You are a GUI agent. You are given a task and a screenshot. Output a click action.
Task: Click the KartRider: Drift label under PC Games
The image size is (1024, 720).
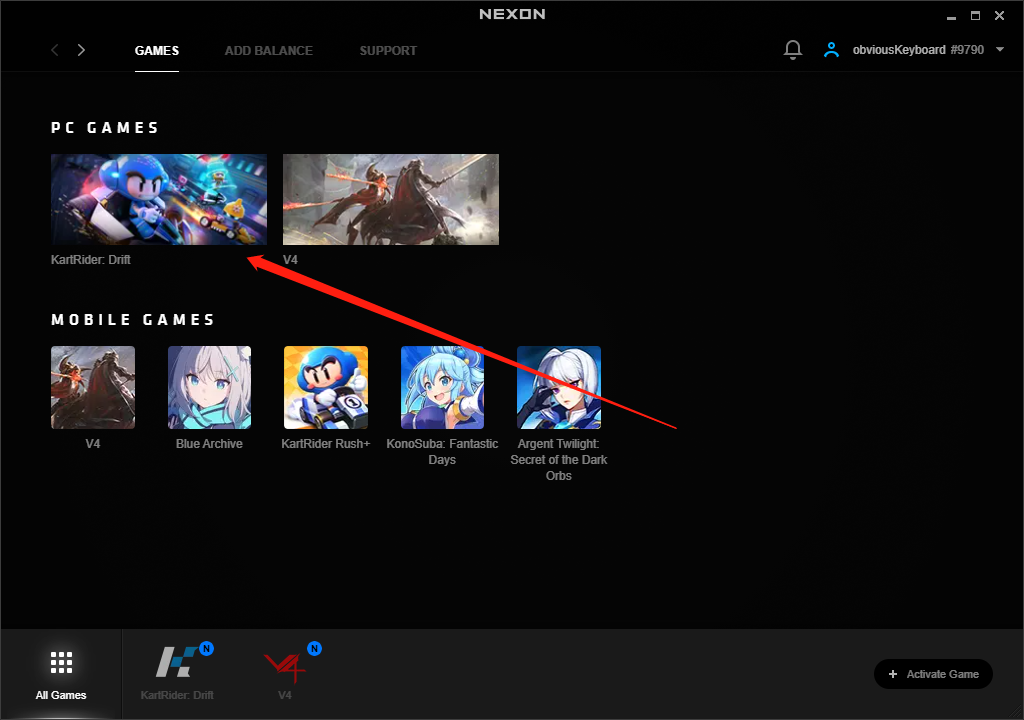91,259
